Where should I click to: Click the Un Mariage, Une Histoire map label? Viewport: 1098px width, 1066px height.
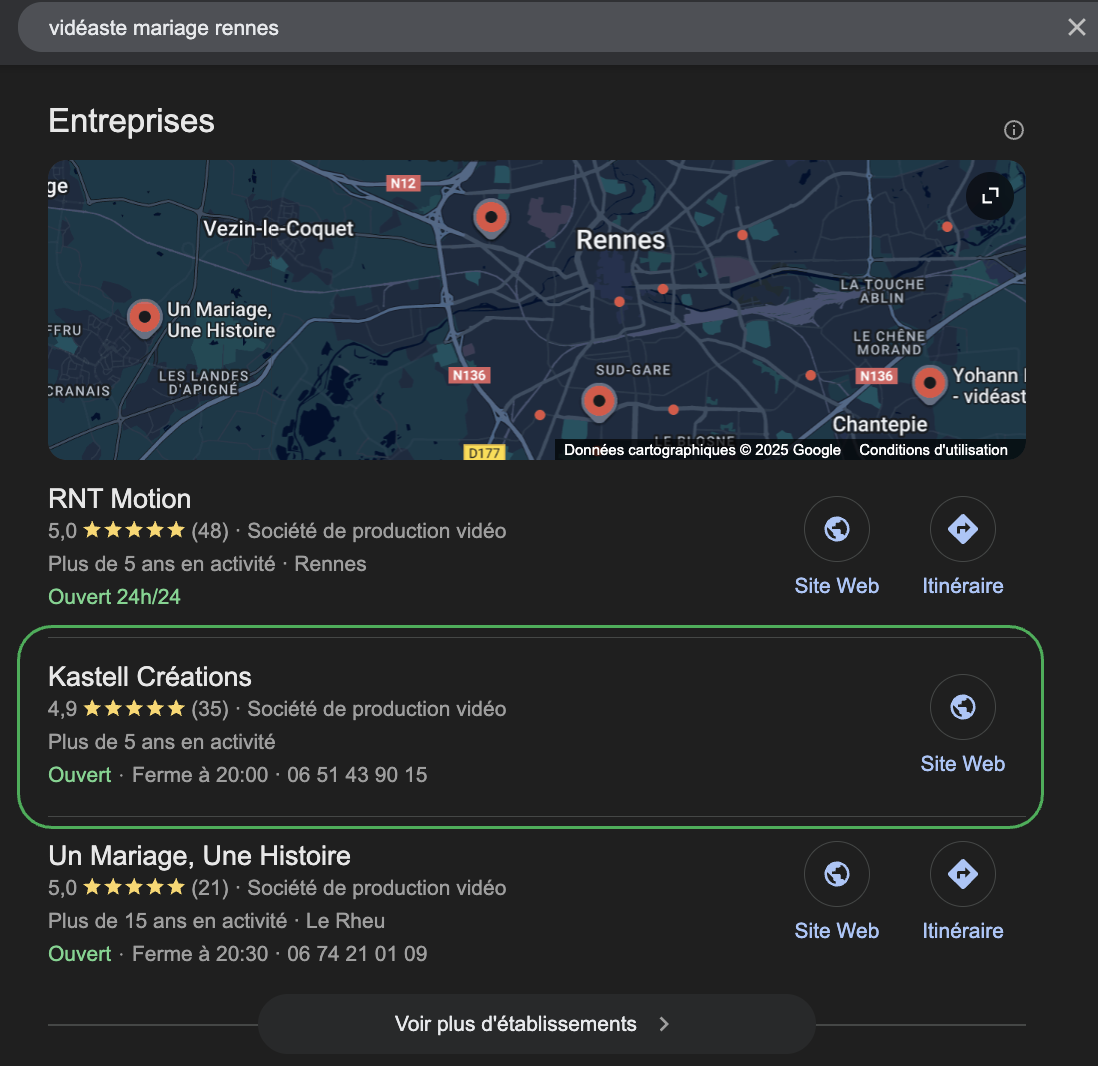(221, 320)
